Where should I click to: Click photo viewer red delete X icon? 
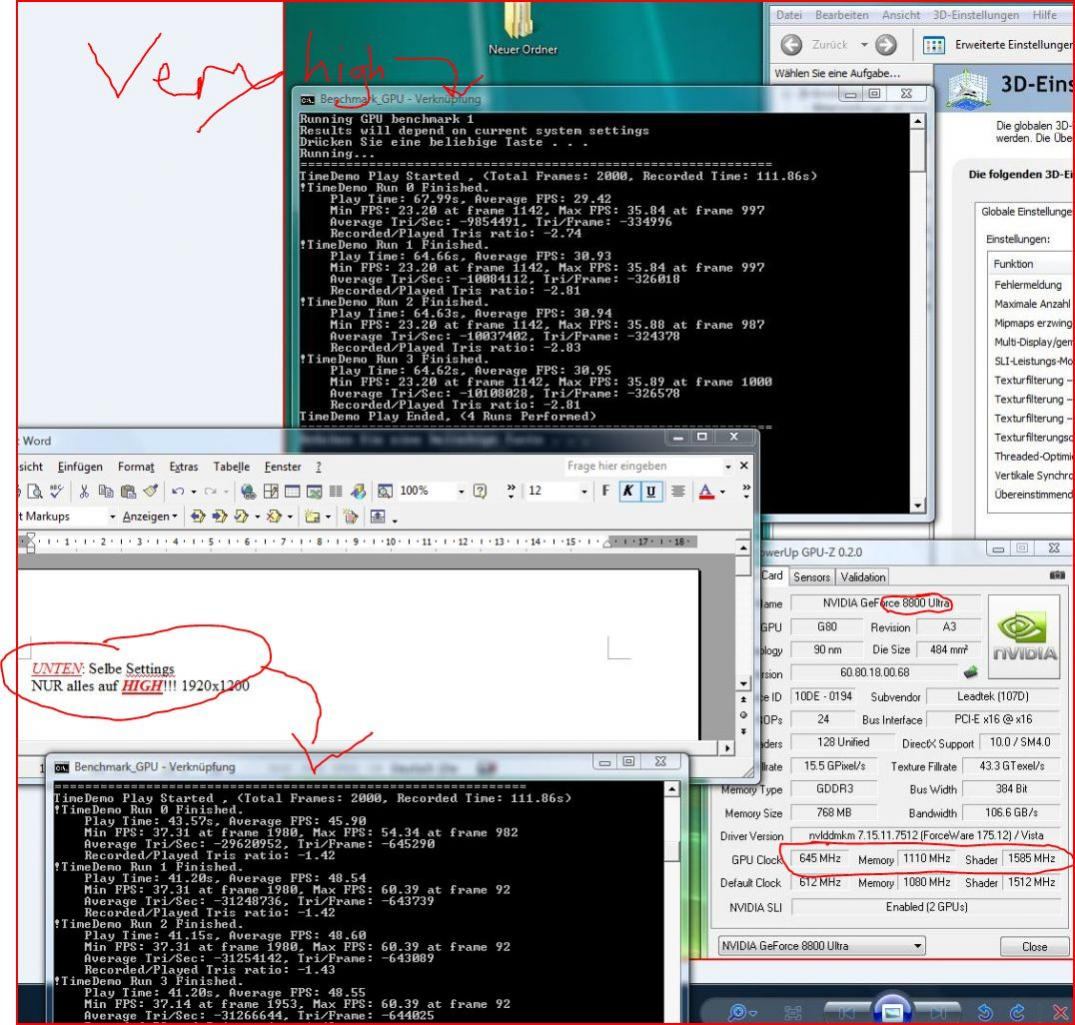point(1060,1012)
